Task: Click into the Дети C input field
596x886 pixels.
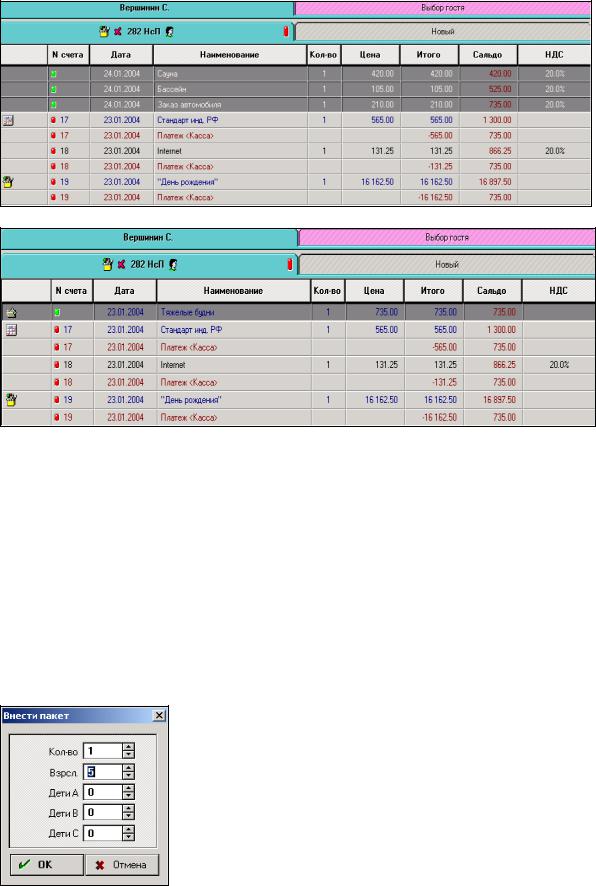Action: (103, 833)
